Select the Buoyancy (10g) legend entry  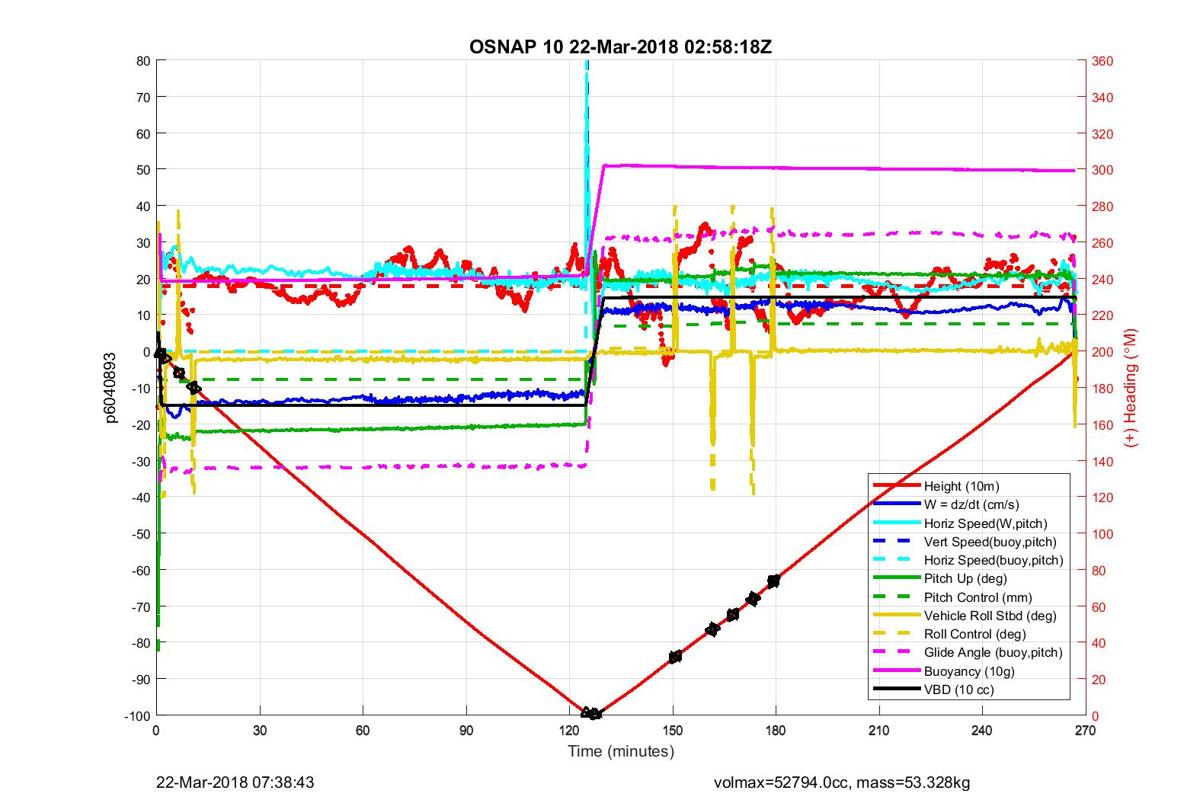pyautogui.click(x=969, y=671)
